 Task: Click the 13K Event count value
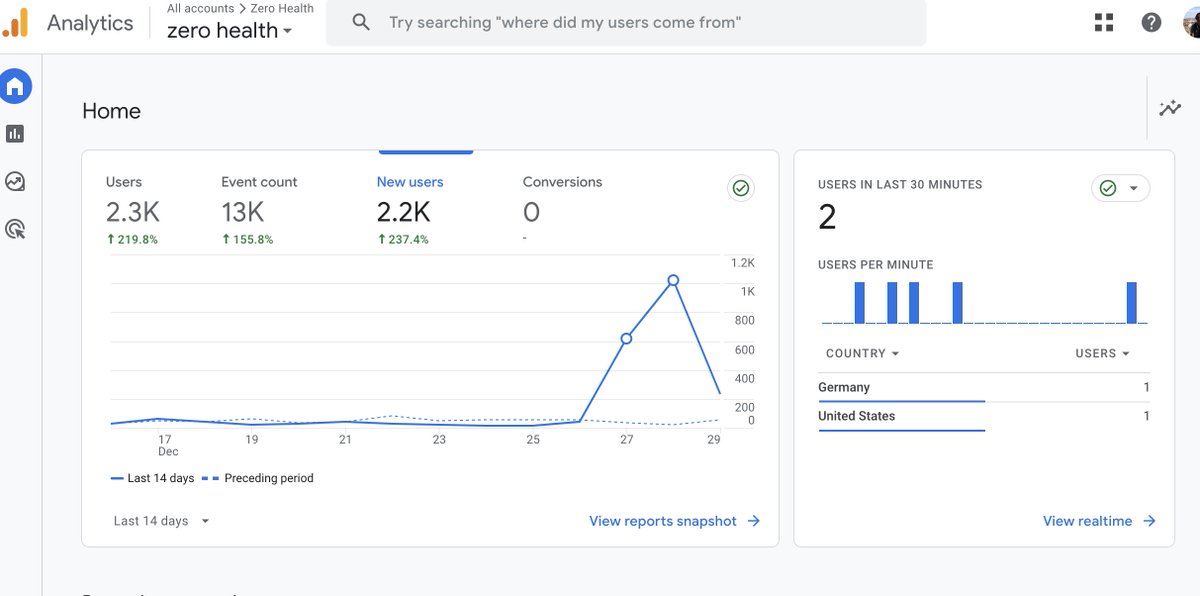tap(243, 212)
